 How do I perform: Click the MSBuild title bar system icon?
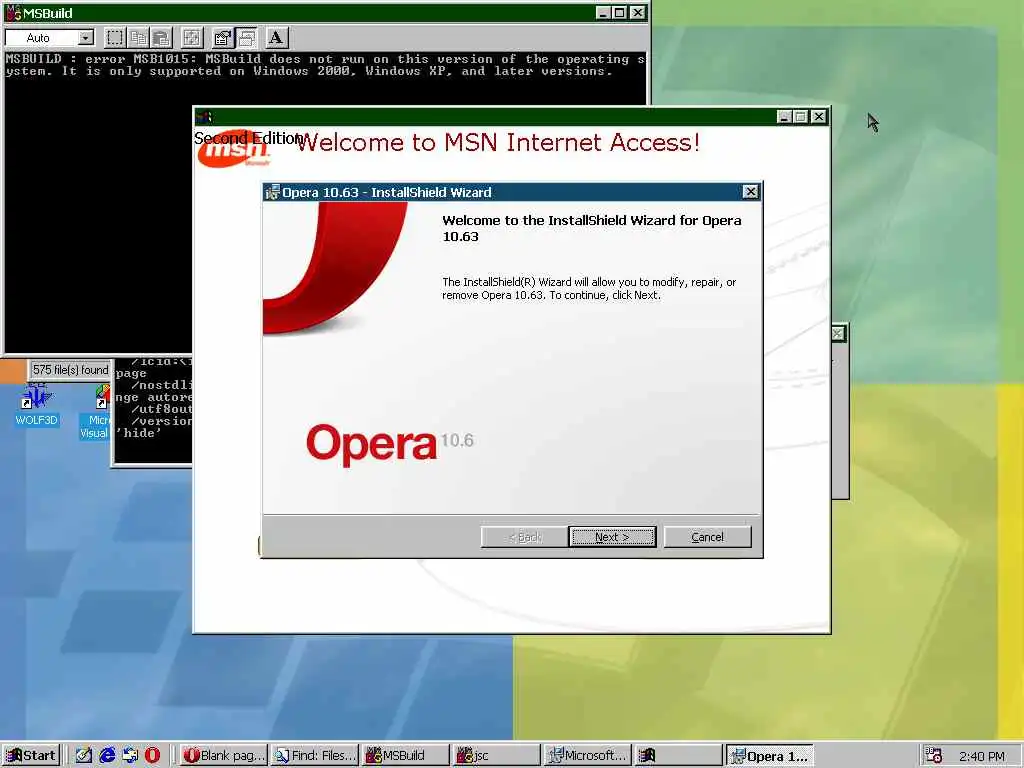click(12, 12)
